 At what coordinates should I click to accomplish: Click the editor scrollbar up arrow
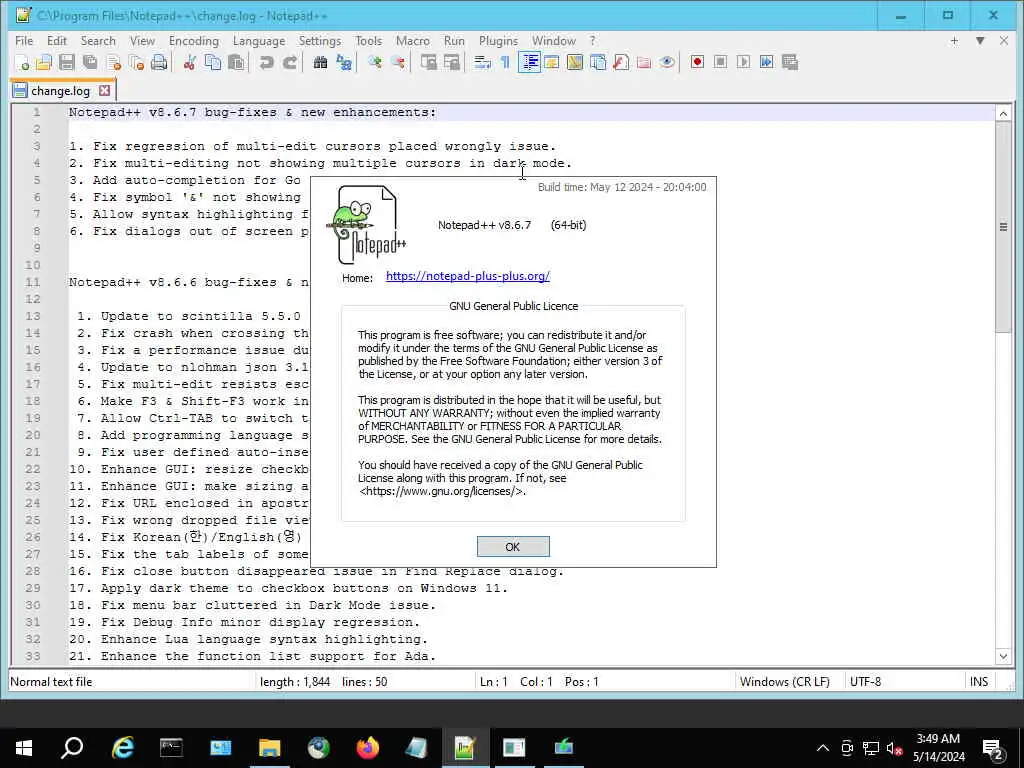click(x=1003, y=113)
